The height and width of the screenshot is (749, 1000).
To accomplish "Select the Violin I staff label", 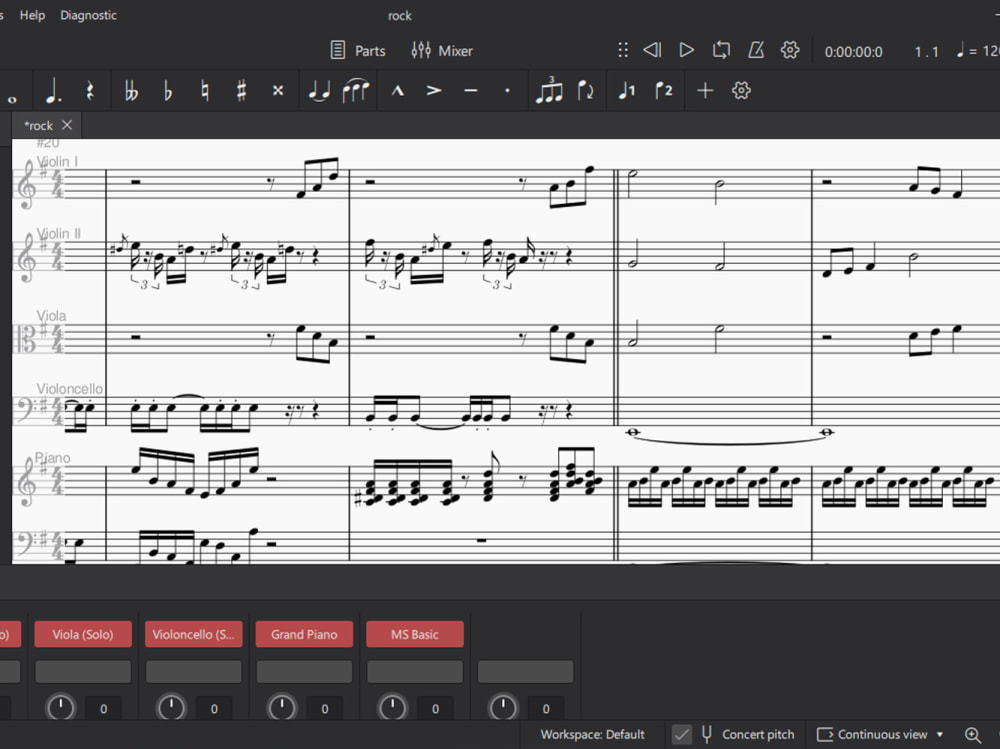I will [57, 161].
